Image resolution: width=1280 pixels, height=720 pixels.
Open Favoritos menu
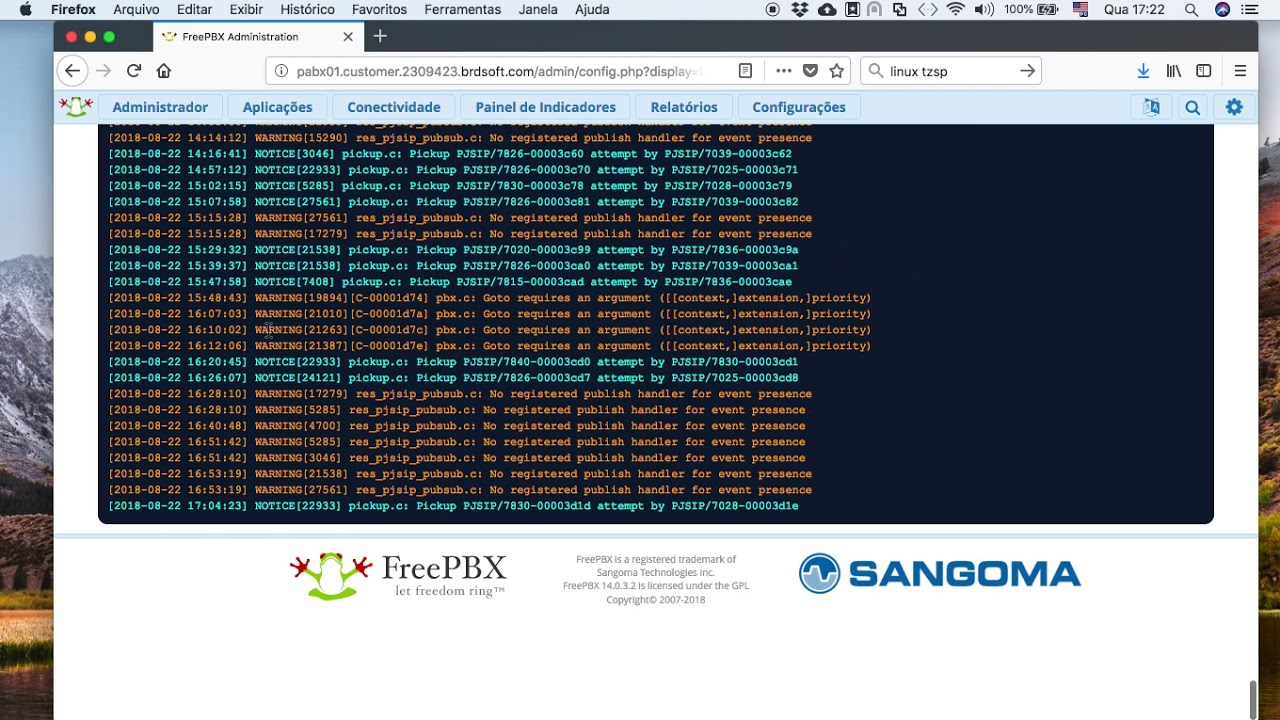pos(379,10)
